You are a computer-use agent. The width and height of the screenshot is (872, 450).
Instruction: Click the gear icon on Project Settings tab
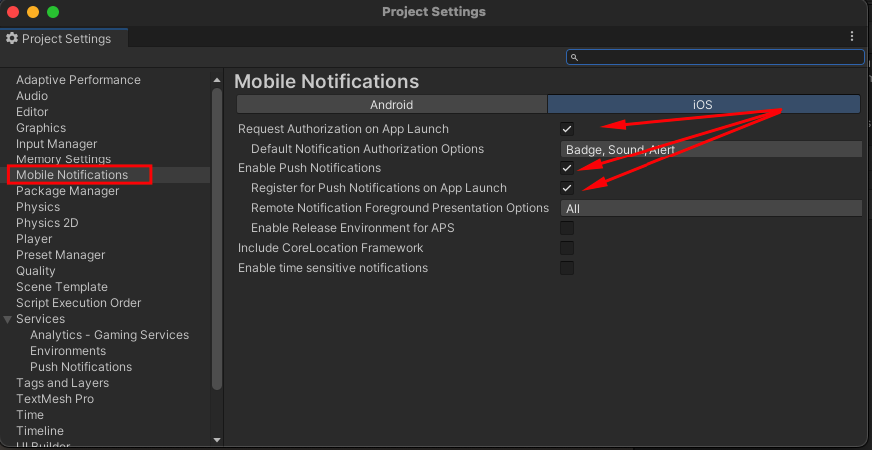[12, 39]
